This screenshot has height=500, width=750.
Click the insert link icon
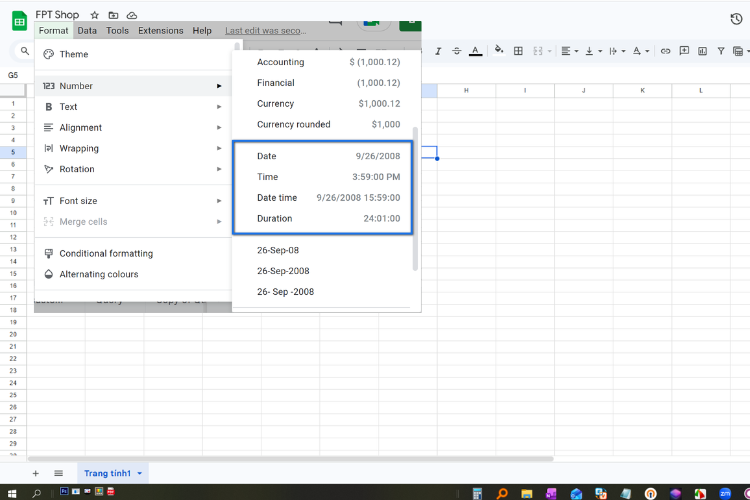pyautogui.click(x=665, y=51)
